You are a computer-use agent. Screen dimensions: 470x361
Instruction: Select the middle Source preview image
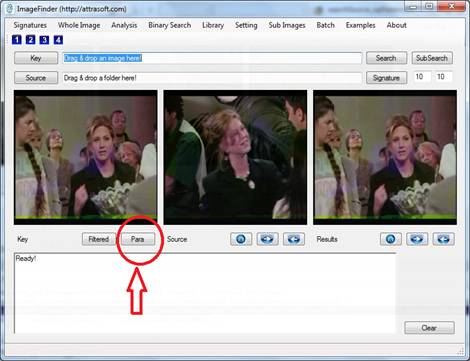click(x=235, y=157)
